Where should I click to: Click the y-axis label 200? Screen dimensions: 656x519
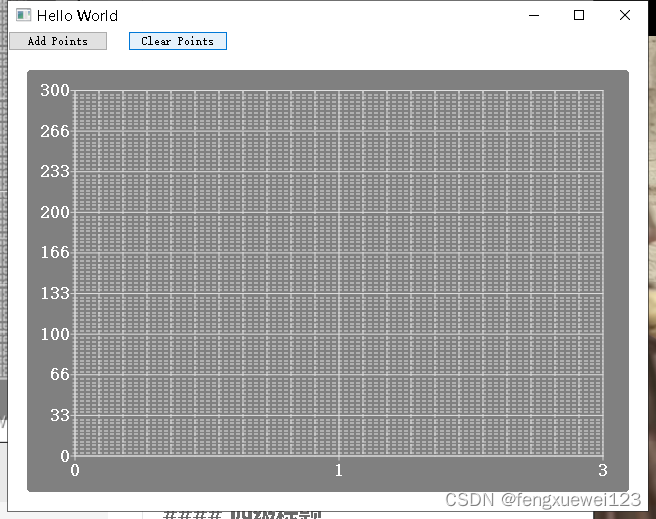pos(55,212)
